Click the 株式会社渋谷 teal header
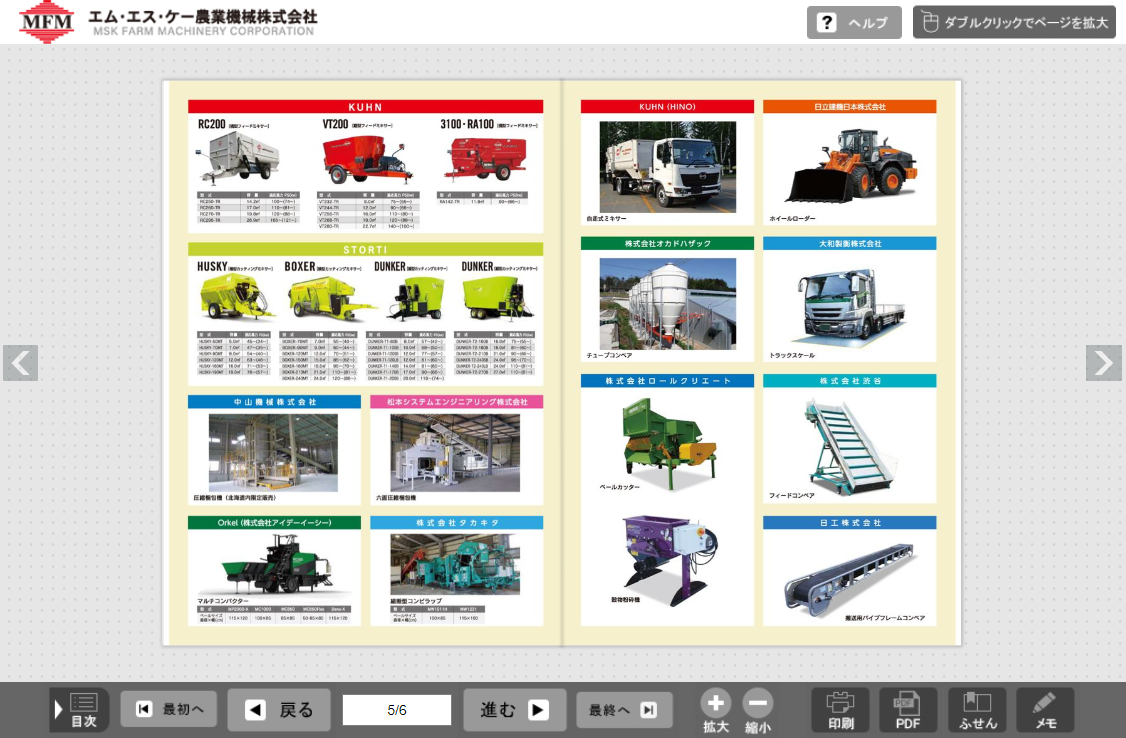Image resolution: width=1126 pixels, height=738 pixels. point(850,380)
